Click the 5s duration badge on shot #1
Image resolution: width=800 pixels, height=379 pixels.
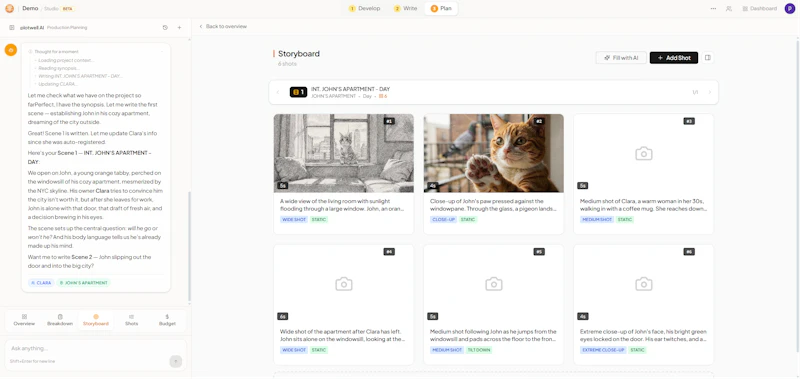tap(283, 186)
